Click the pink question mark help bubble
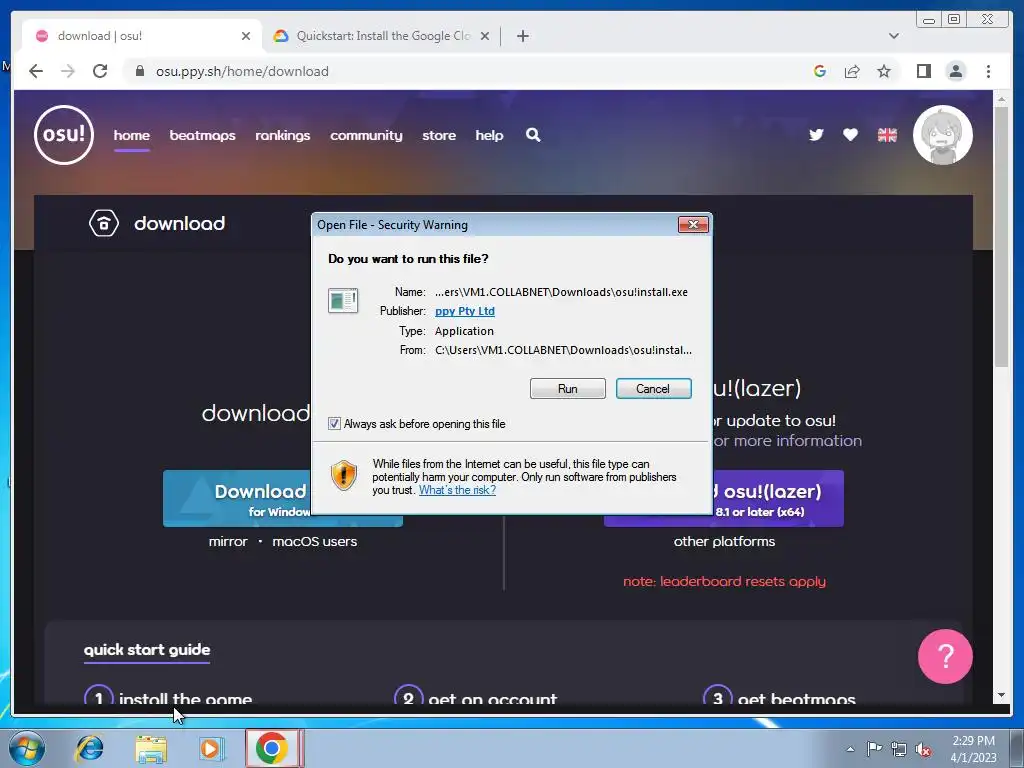Viewport: 1024px width, 768px height. 945,656
